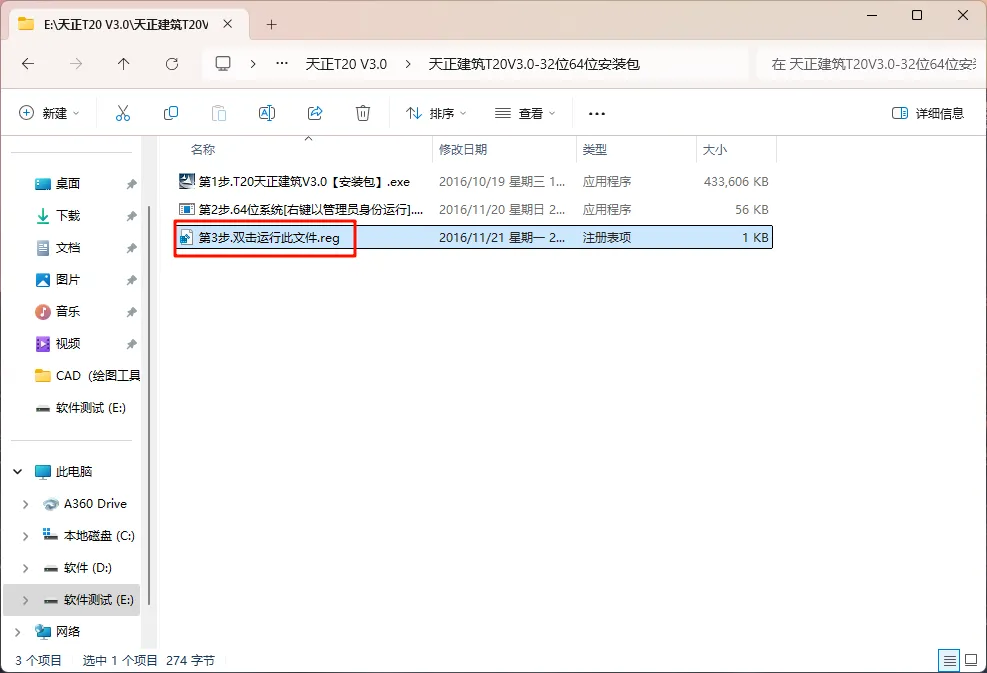The image size is (987, 673).
Task: Sort by 名称 column header
Action: [203, 149]
